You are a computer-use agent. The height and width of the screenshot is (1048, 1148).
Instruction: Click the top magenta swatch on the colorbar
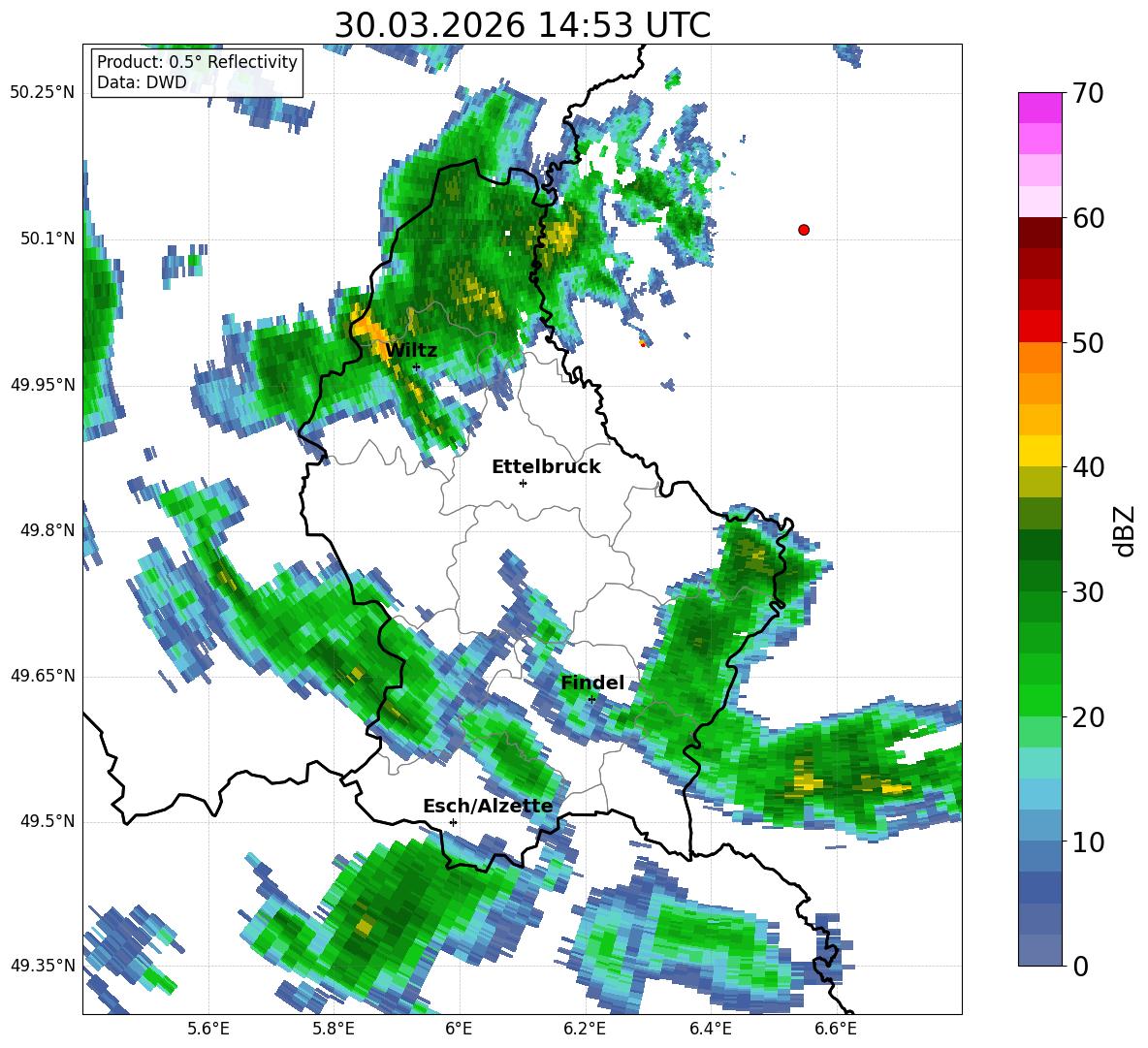click(1039, 108)
